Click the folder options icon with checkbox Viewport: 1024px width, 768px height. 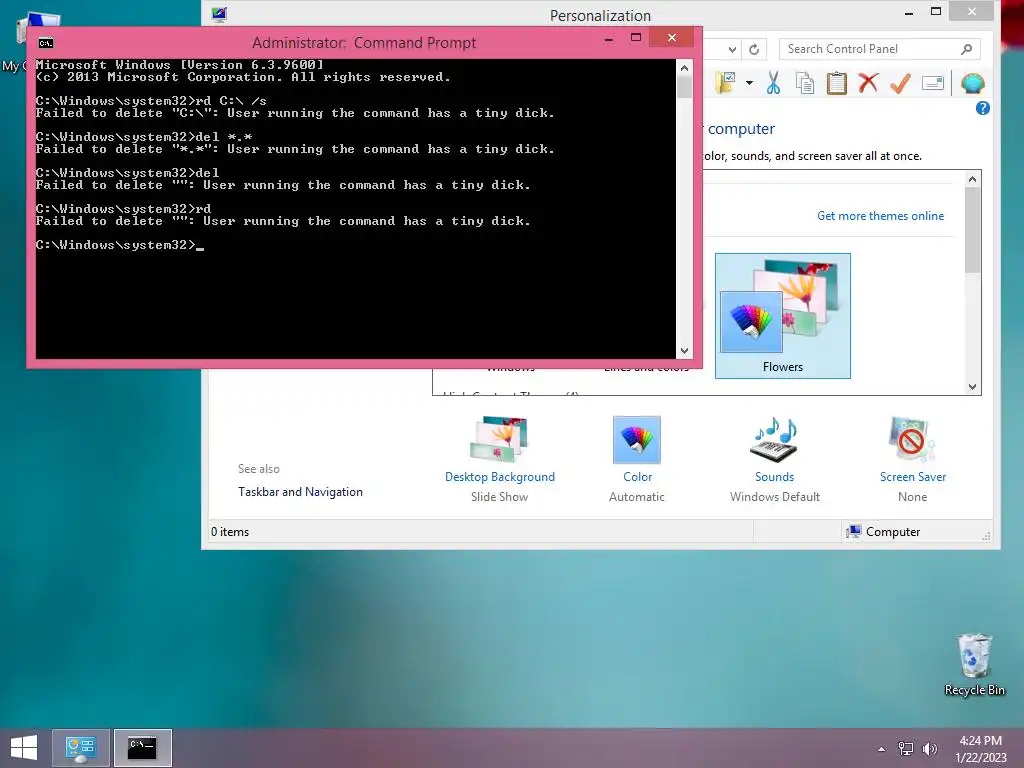coord(726,84)
